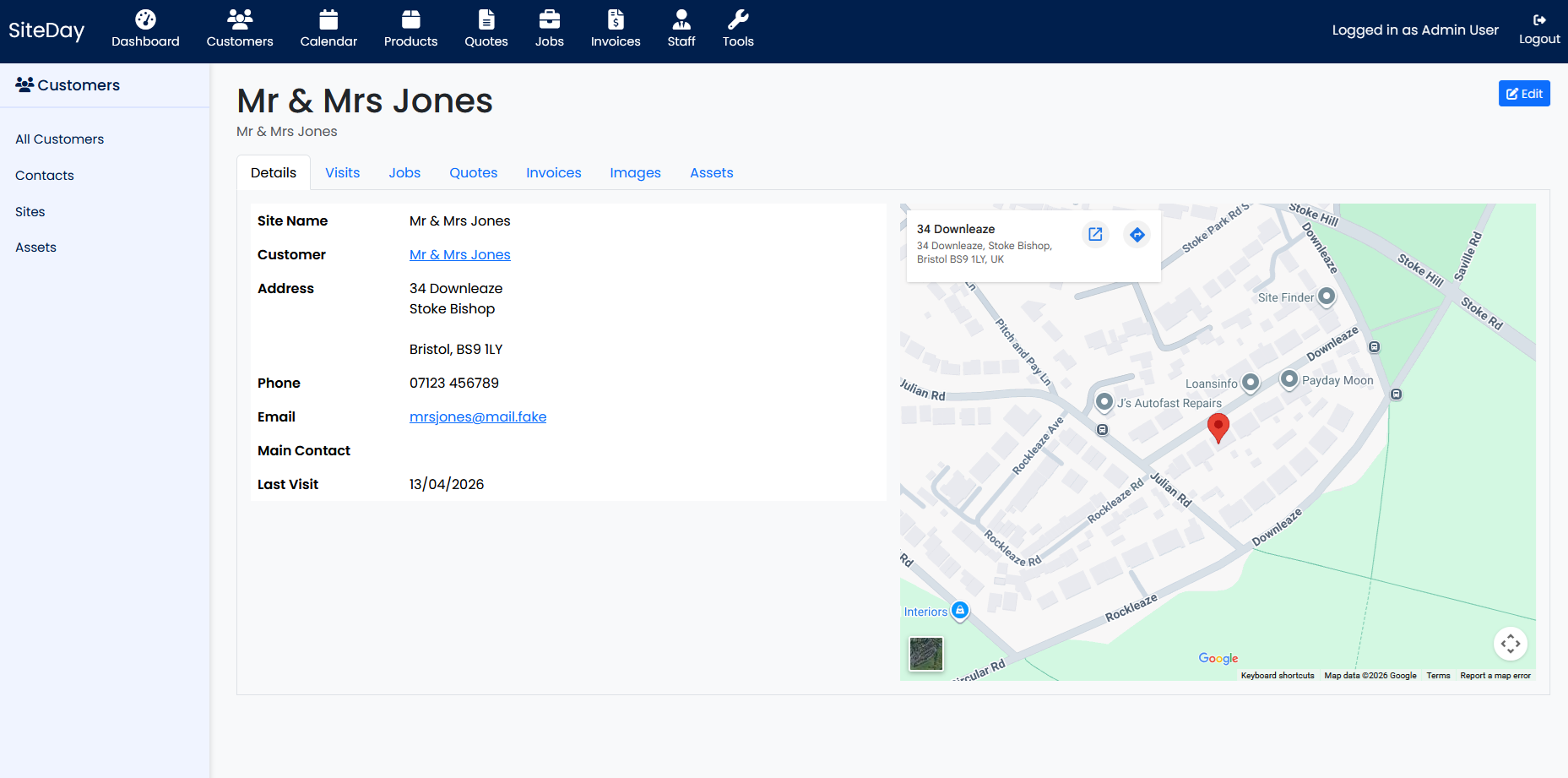Screen dimensions: 1568x778
Task: Click the Interiors shop marker on map
Action: pyautogui.click(x=959, y=611)
